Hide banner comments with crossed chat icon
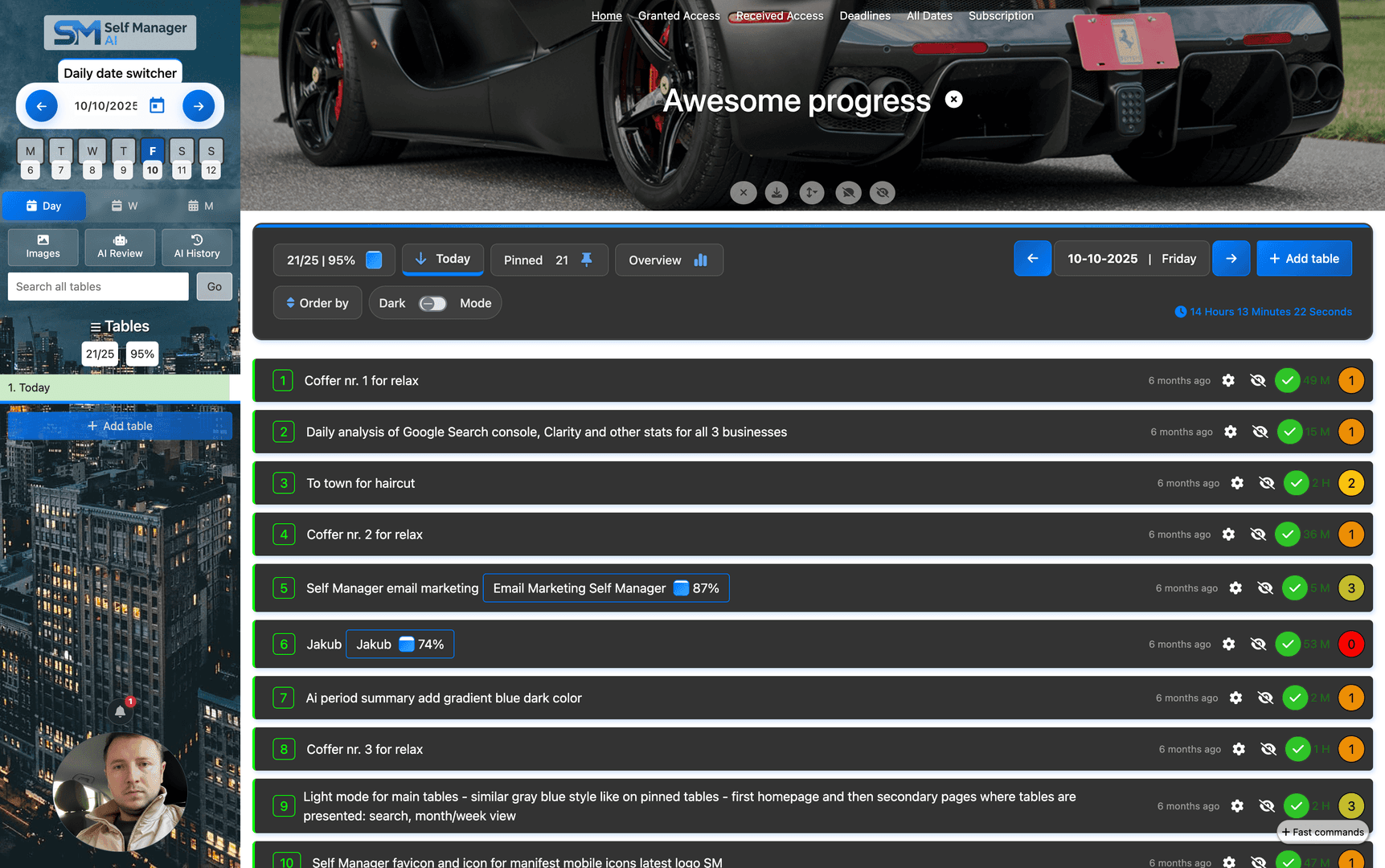 pyautogui.click(x=848, y=193)
